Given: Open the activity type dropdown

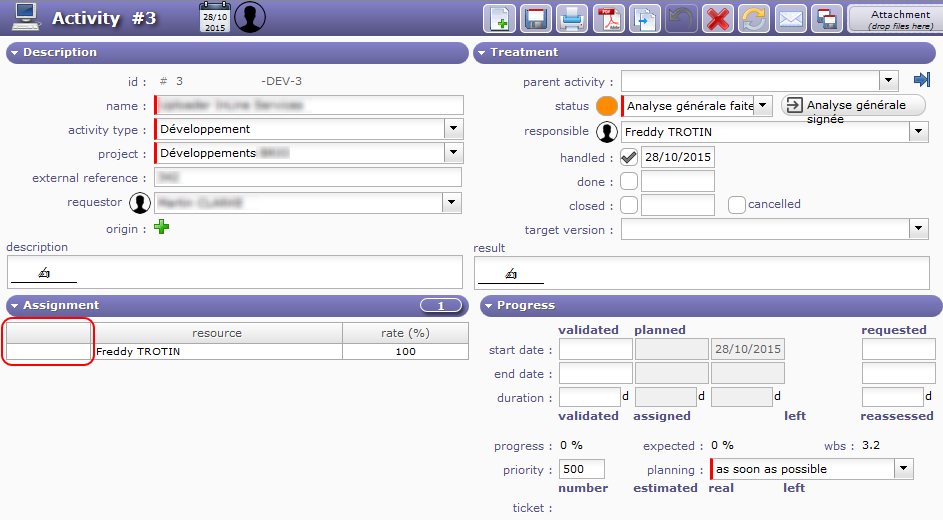Looking at the screenshot, I should [453, 129].
